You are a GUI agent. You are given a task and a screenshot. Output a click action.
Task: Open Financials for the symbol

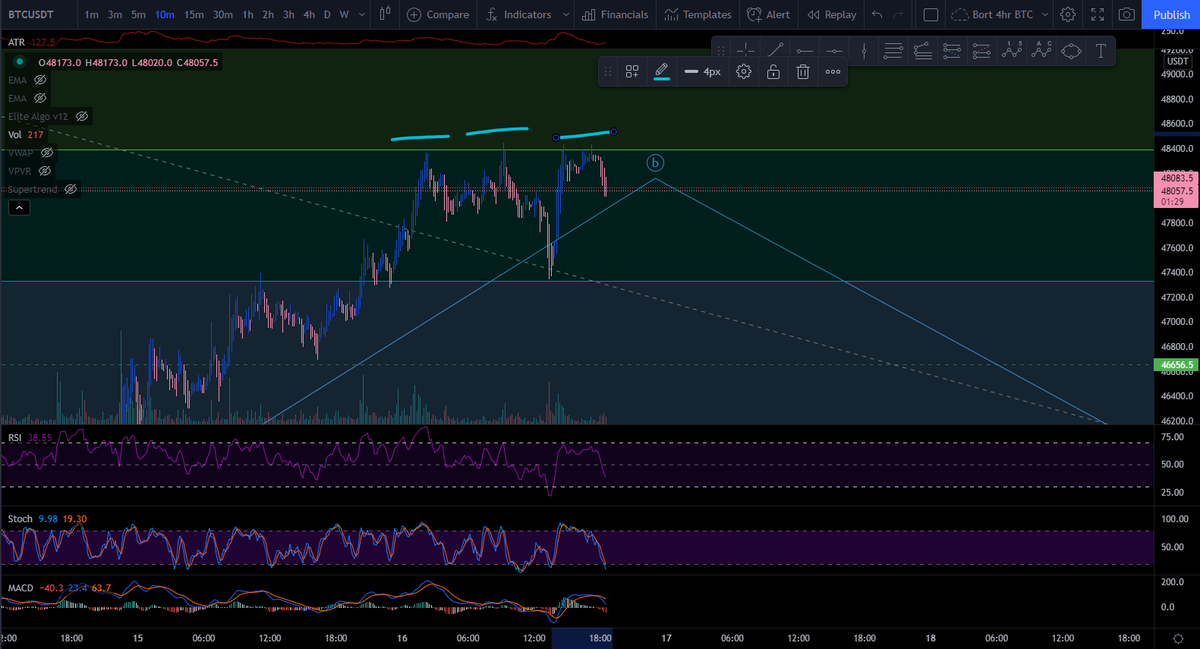click(615, 14)
